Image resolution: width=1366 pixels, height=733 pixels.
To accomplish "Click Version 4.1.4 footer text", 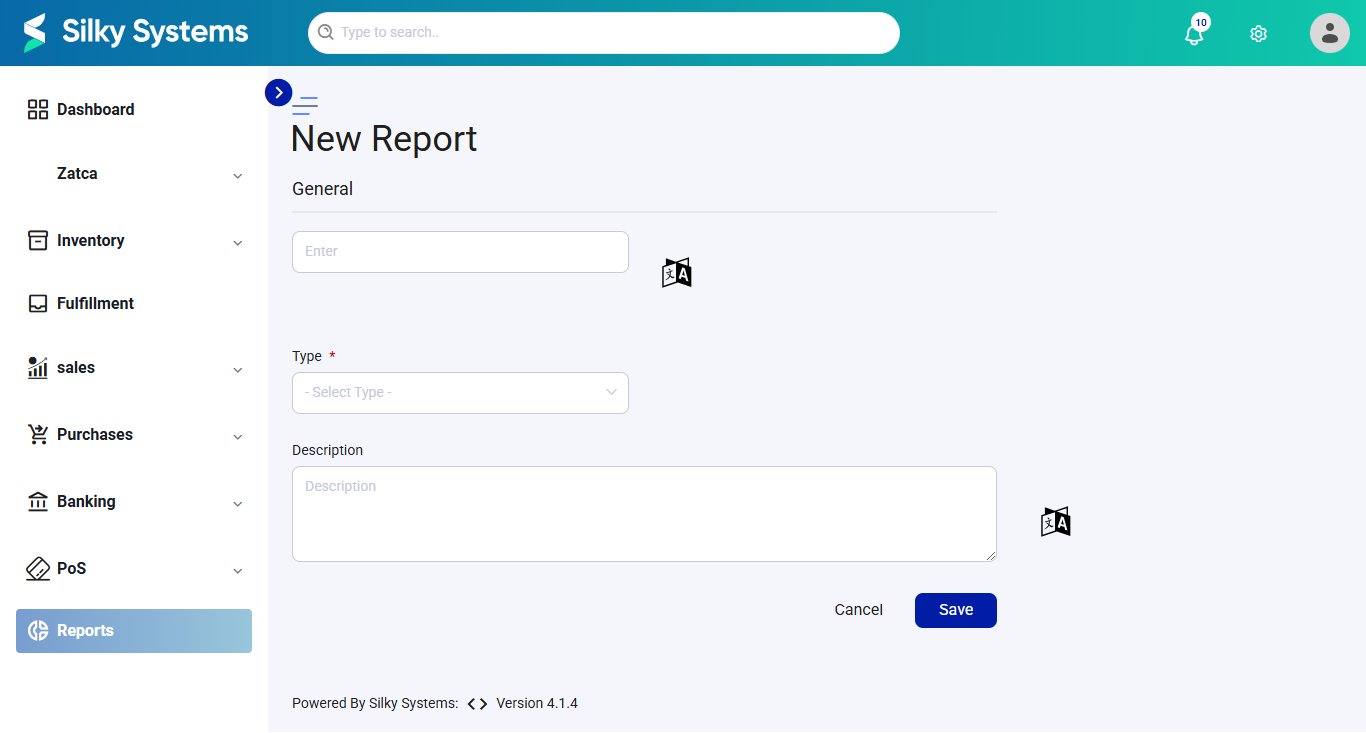I will pos(537,703).
